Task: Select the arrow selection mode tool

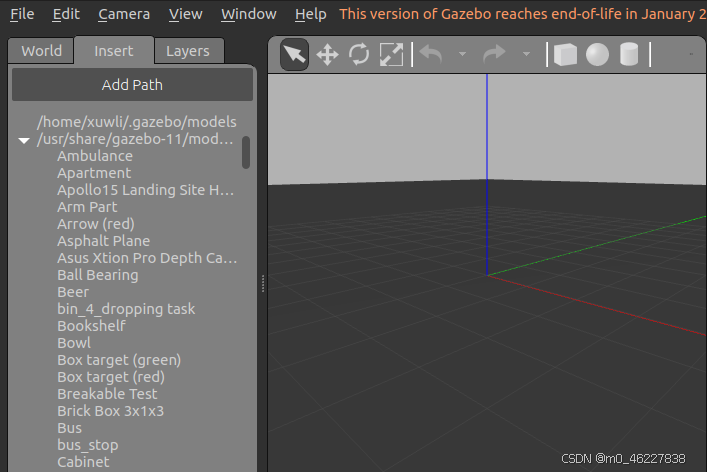Action: click(294, 54)
